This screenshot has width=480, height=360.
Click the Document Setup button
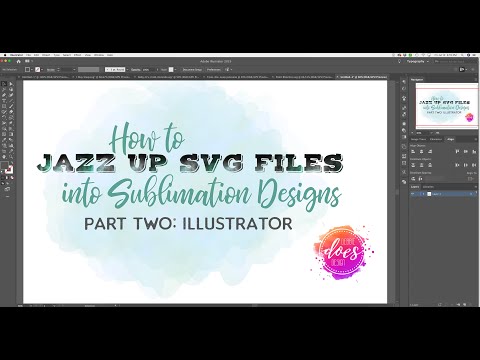(x=192, y=69)
